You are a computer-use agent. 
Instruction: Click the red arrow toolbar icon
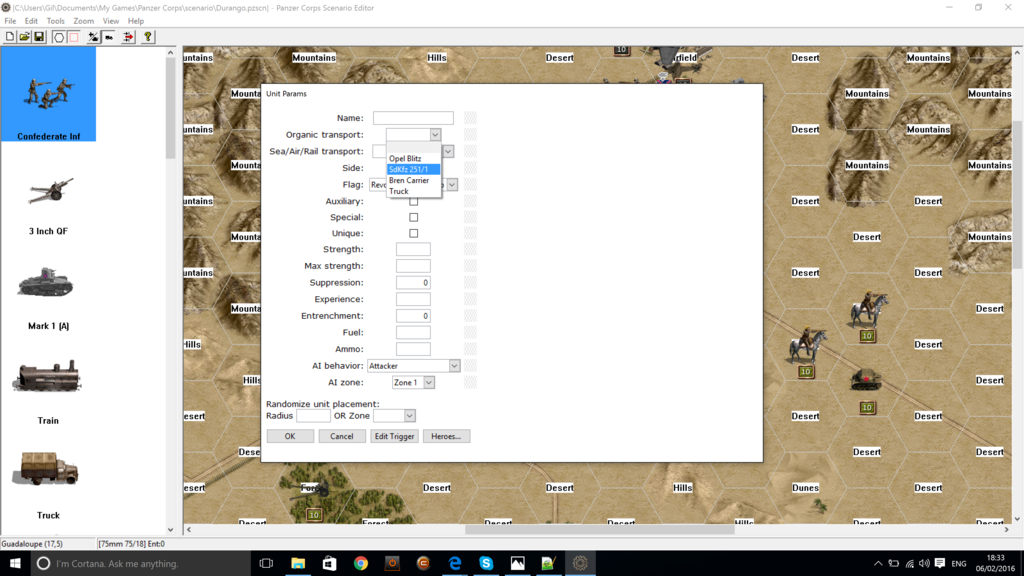128,37
